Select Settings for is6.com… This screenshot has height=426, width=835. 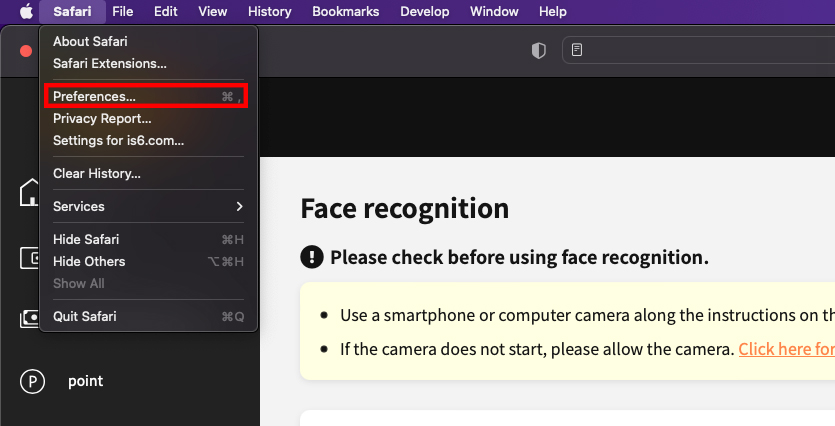click(x=148, y=141)
